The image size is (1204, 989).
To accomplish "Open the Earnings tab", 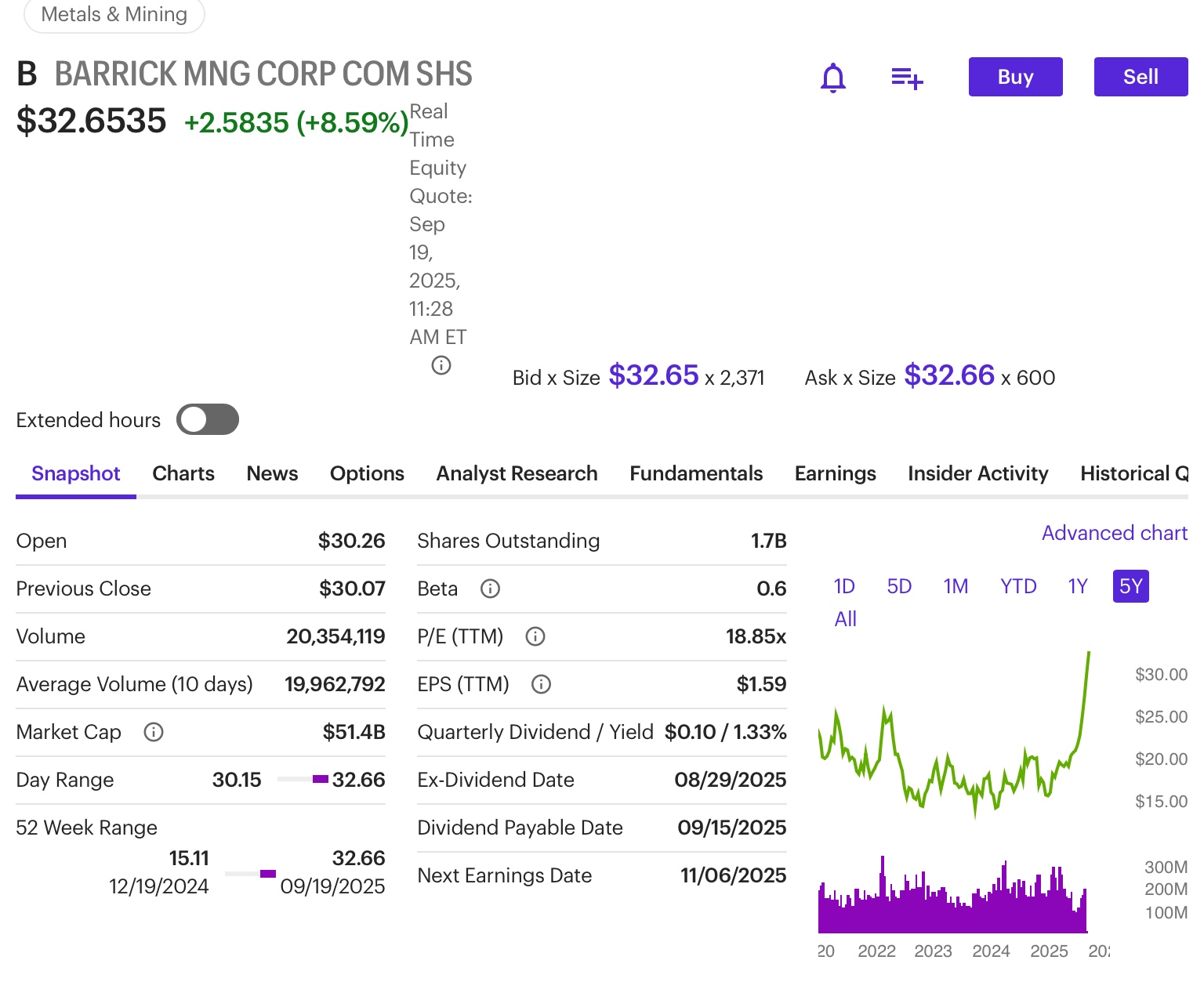I will pyautogui.click(x=836, y=473).
